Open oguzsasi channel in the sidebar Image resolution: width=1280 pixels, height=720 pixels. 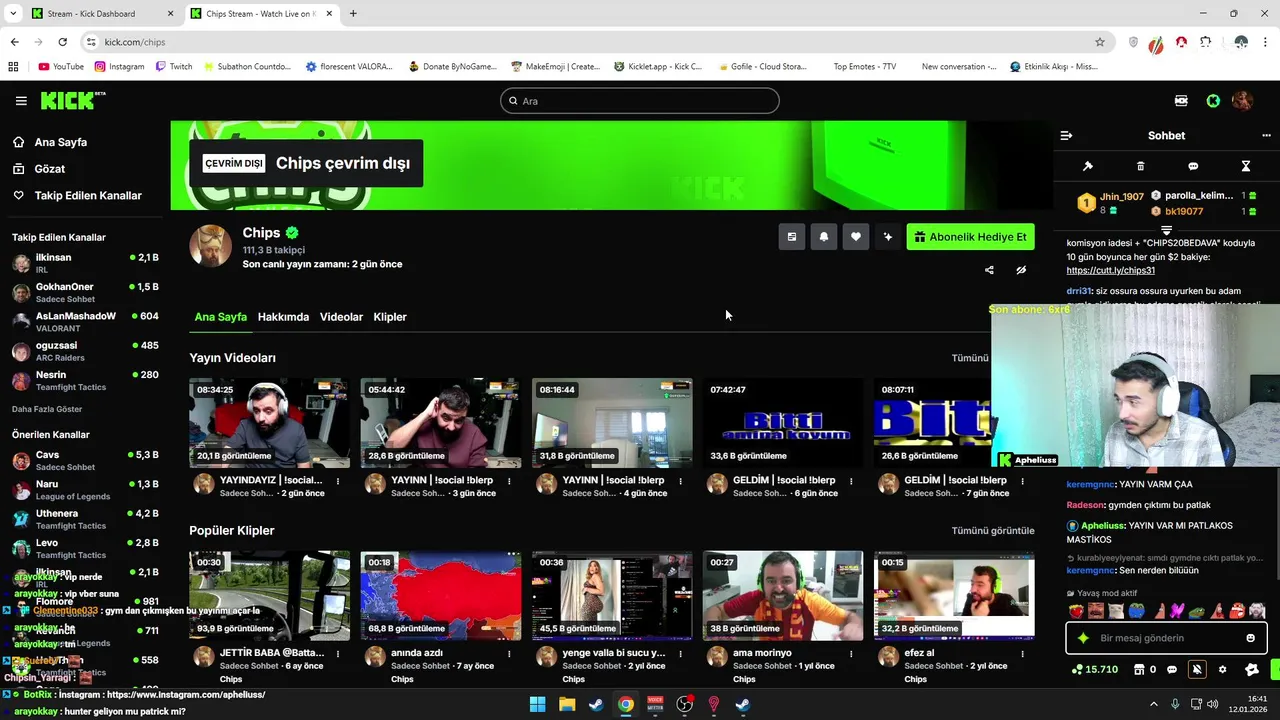pos(85,351)
